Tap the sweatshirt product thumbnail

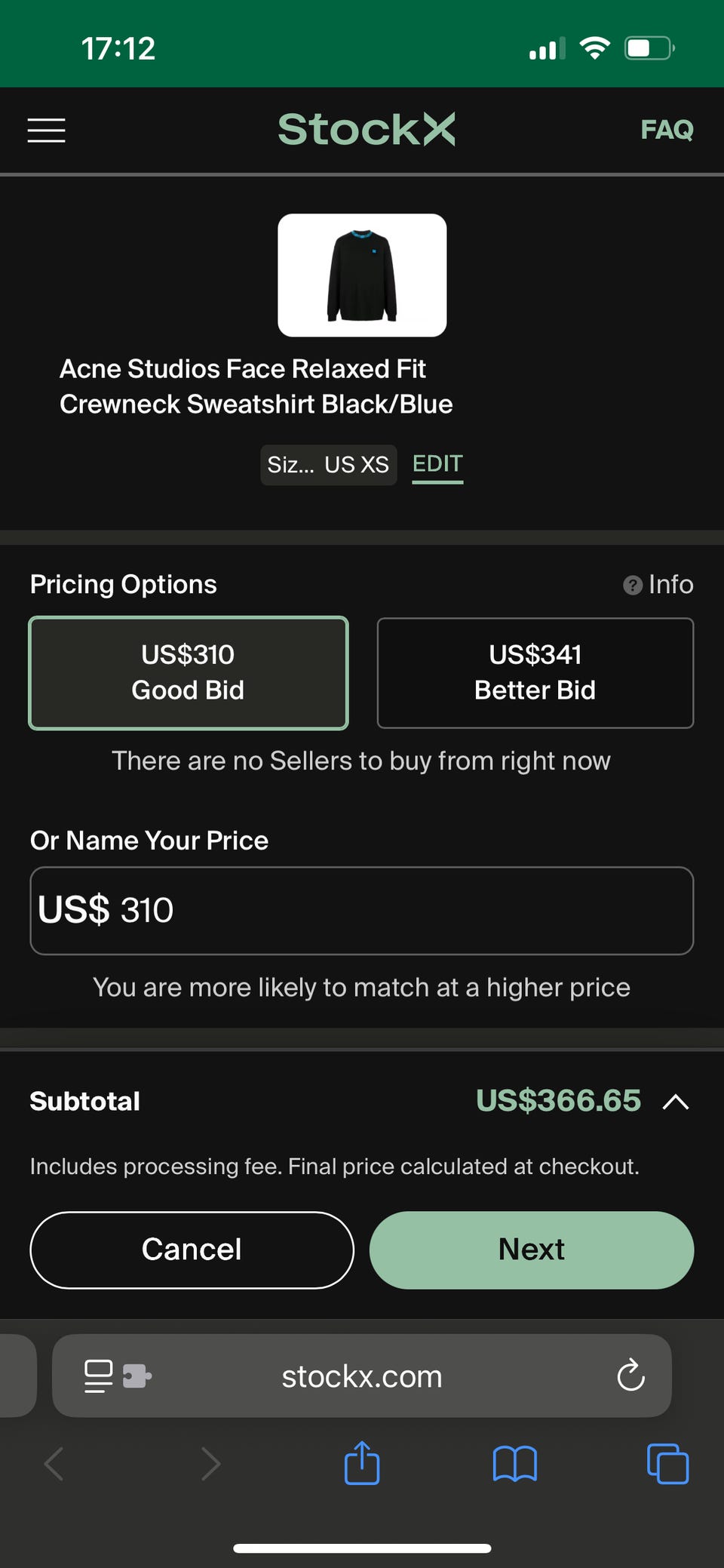362,275
